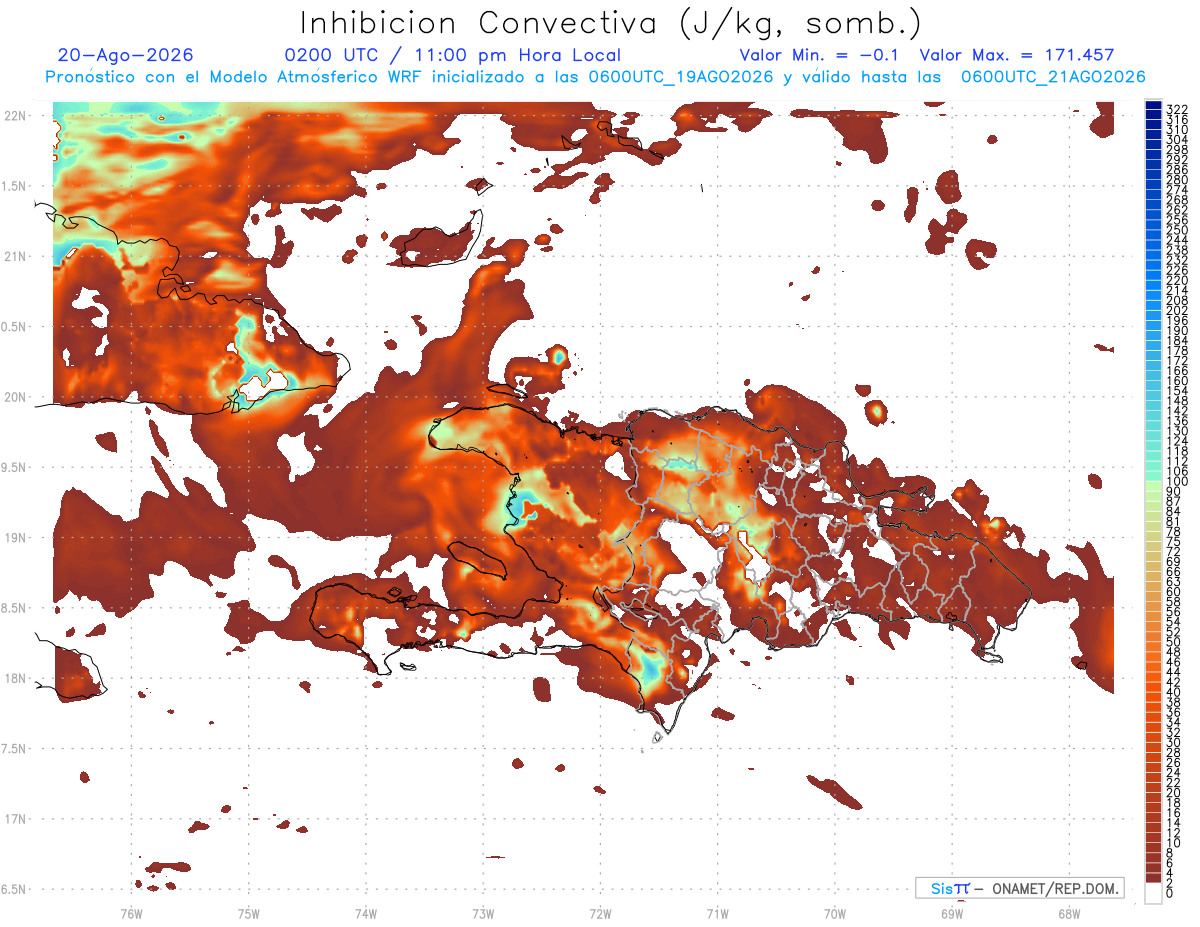Click the 'Pronóstico con el Modelo Atmosférico WRF' line

[595, 77]
